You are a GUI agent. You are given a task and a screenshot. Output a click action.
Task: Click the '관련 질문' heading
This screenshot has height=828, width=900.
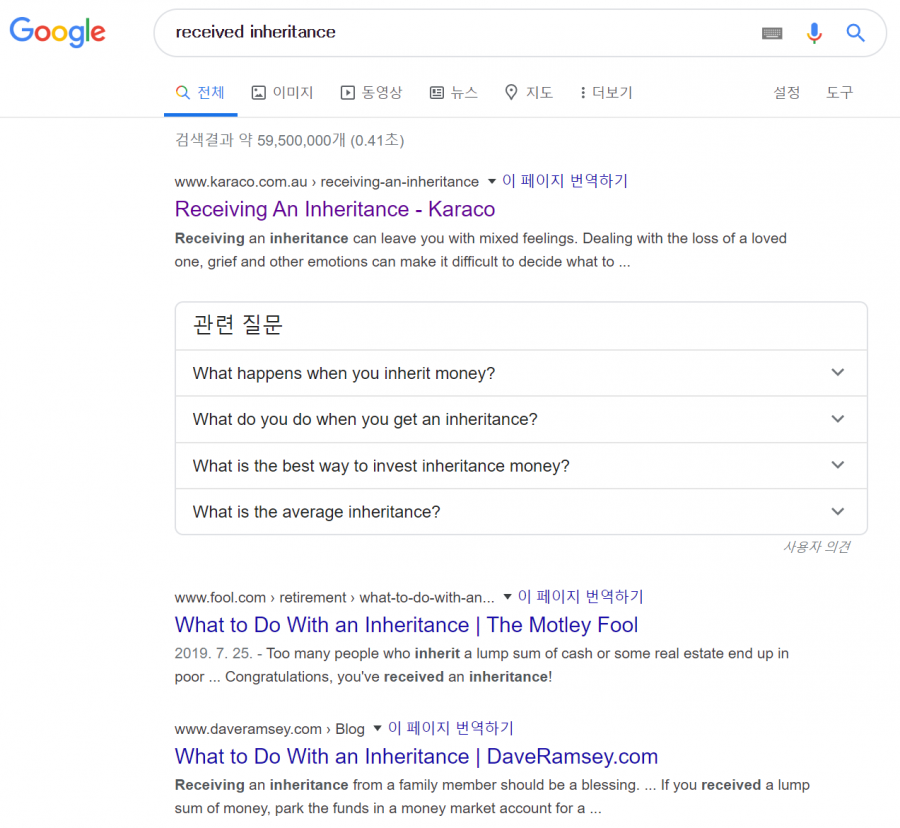coord(238,325)
